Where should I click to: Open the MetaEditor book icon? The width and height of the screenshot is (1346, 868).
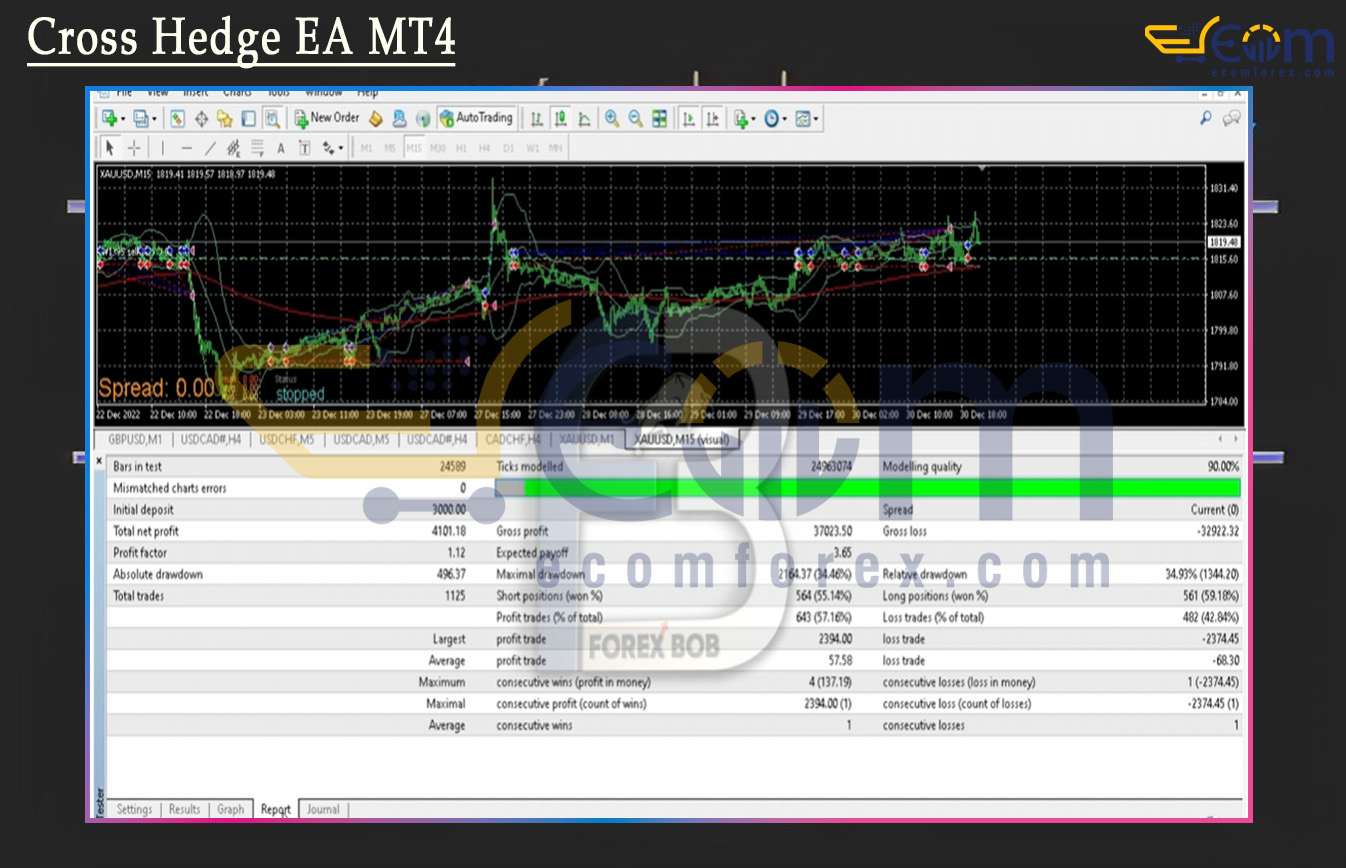pos(376,119)
